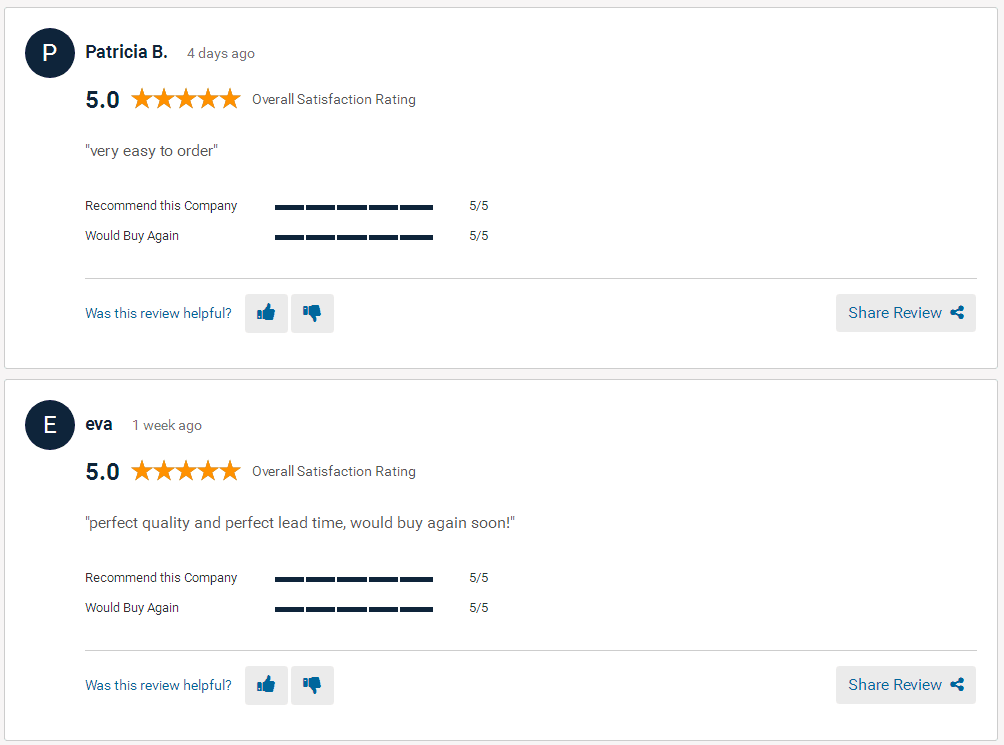
Task: Click Would Buy Again bar in Patricia's review
Action: click(x=354, y=237)
